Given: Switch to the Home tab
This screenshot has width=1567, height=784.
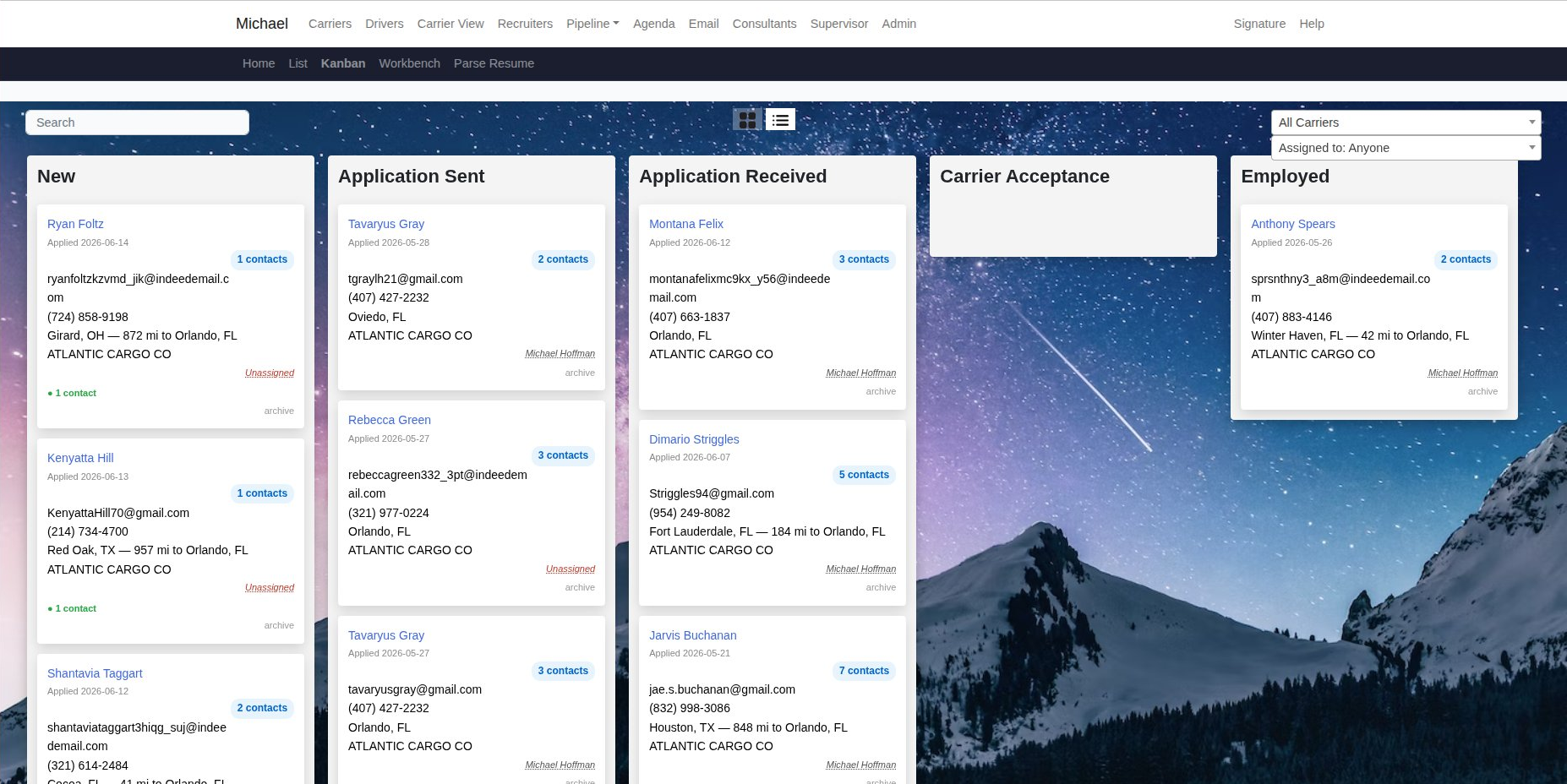Looking at the screenshot, I should pos(259,63).
